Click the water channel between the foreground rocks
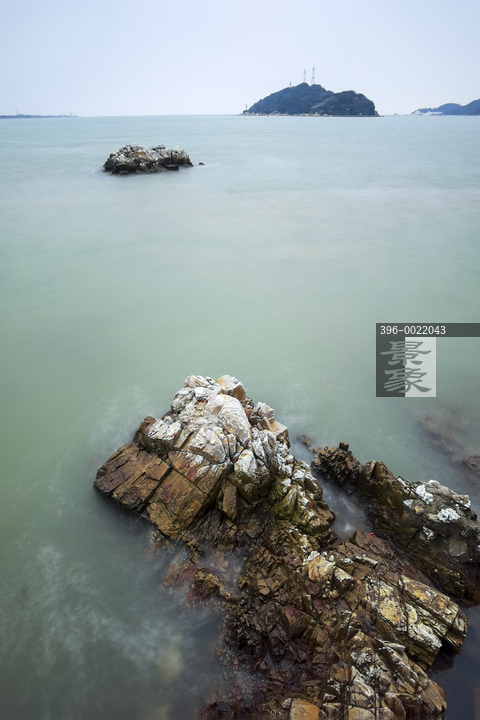Image resolution: width=480 pixels, height=720 pixels. click(x=342, y=505)
